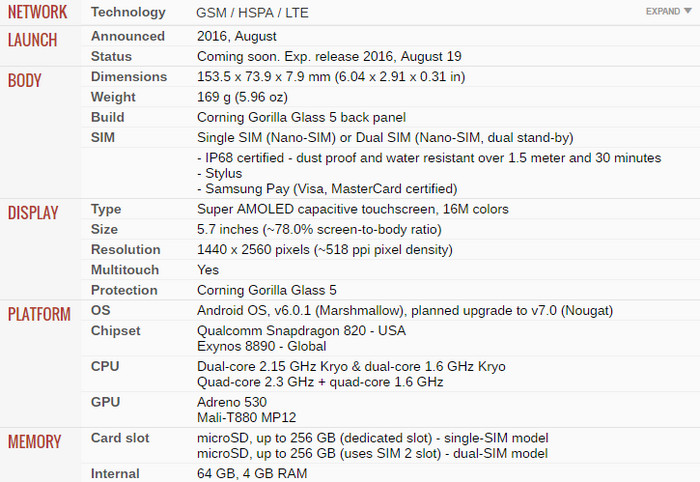Open the Protection glossary link
The width and height of the screenshot is (700, 482).
tap(124, 290)
